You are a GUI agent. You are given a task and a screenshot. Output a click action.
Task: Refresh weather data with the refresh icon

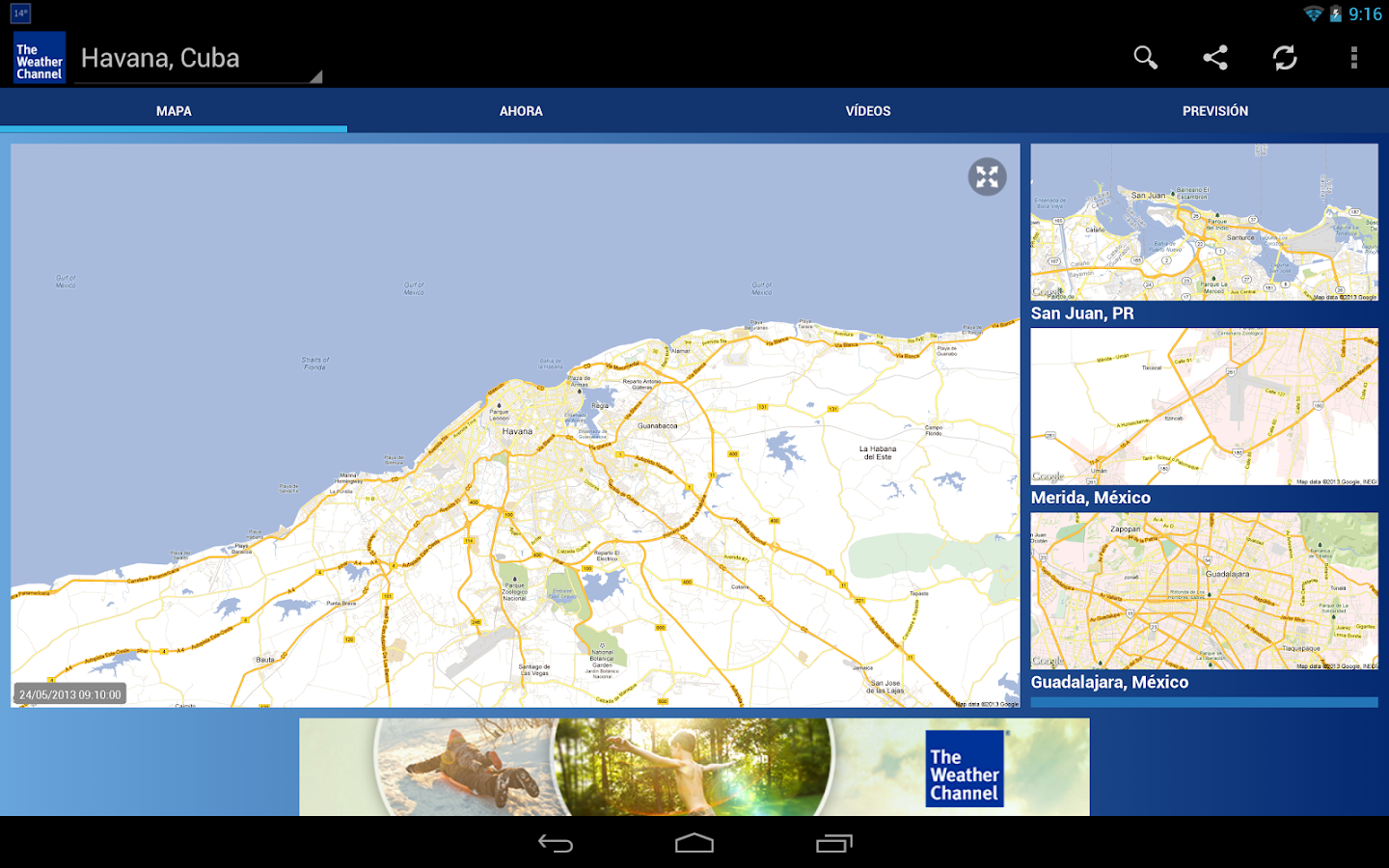(x=1285, y=58)
